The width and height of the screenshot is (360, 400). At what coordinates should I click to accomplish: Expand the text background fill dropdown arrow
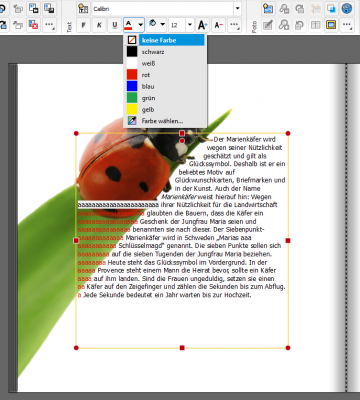pos(162,25)
